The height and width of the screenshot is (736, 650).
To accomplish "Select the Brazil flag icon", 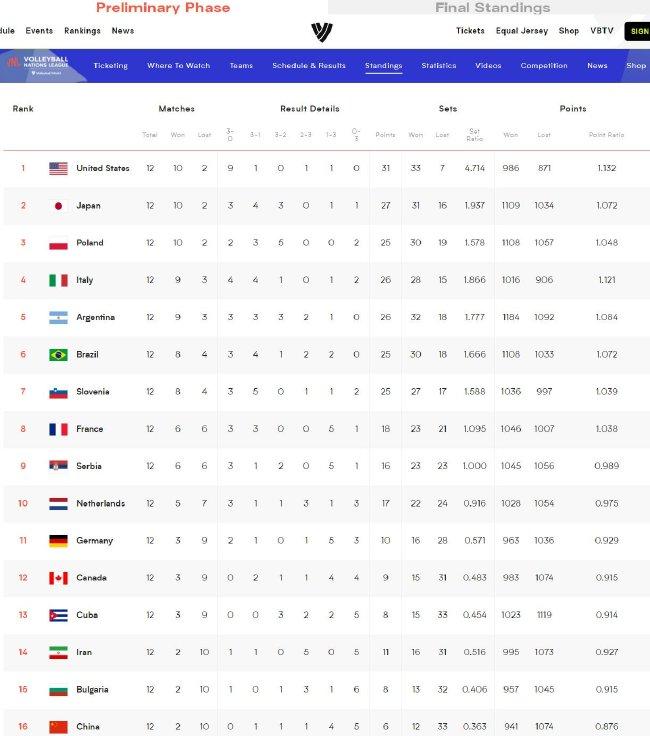I will (x=58, y=354).
